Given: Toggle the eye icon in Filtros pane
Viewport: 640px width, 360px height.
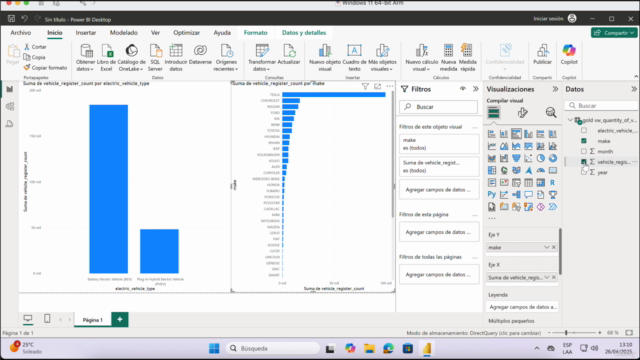Looking at the screenshot, I should point(463,89).
